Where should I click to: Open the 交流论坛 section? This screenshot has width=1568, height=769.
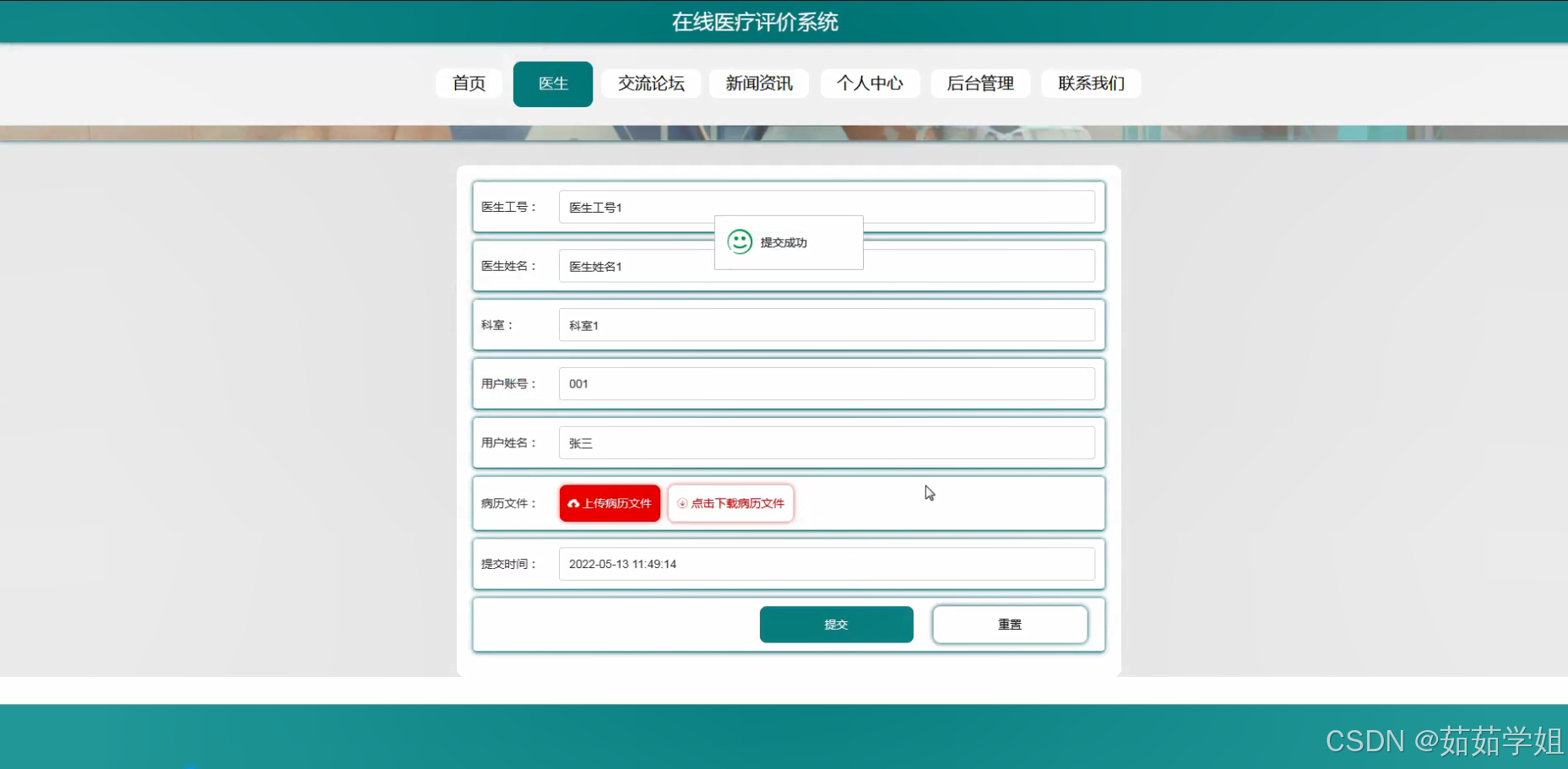[650, 84]
